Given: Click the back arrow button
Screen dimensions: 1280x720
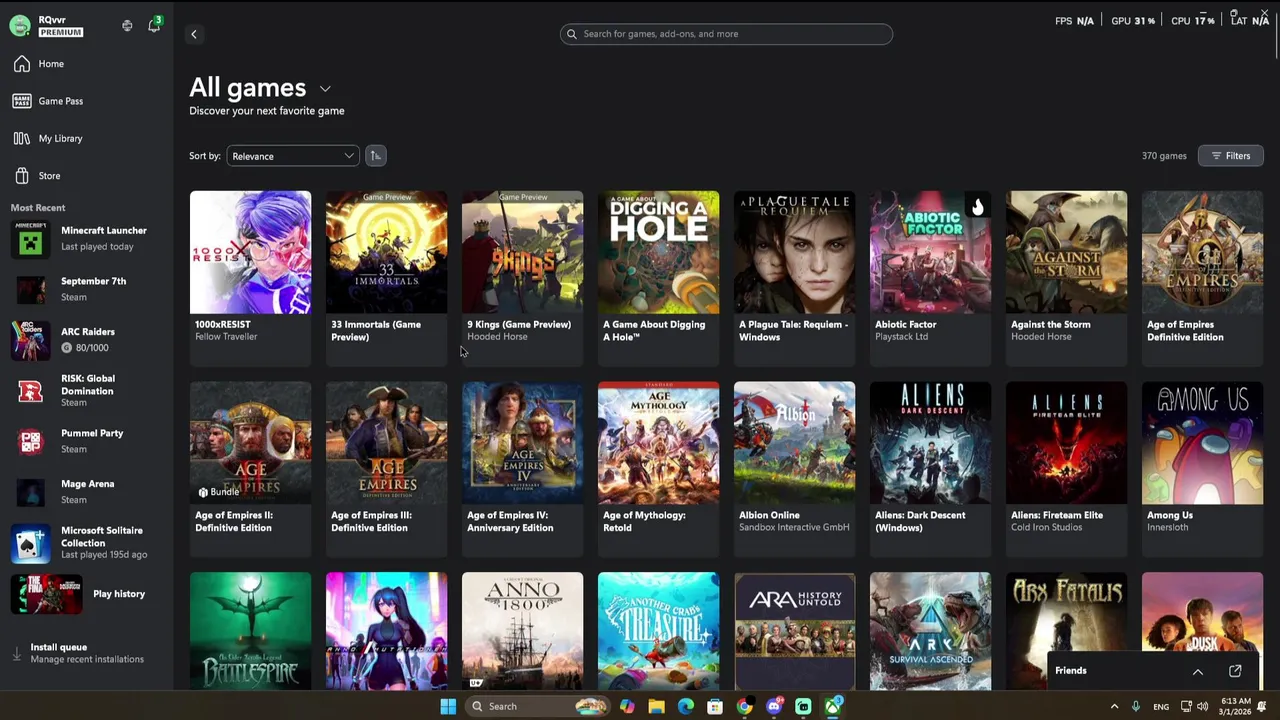Looking at the screenshot, I should (194, 34).
